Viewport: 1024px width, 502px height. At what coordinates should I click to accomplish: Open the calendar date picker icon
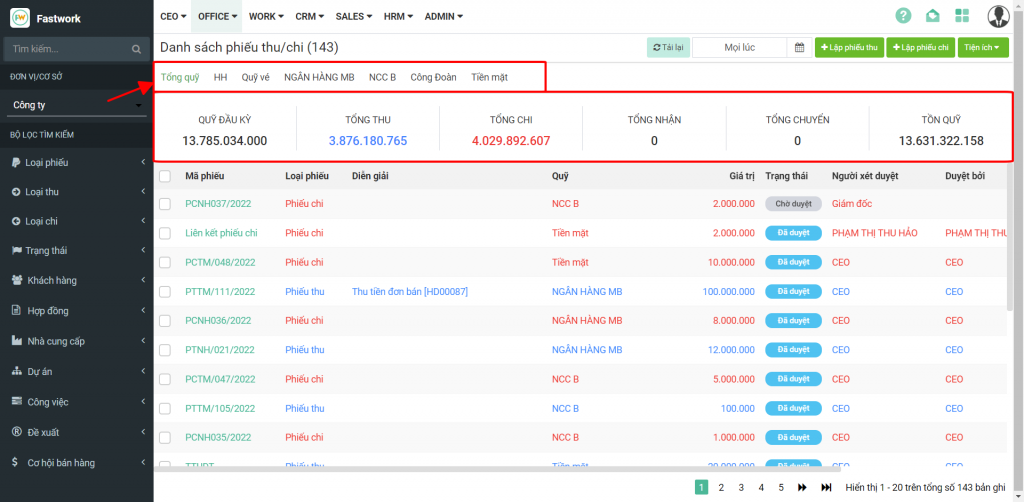799,47
